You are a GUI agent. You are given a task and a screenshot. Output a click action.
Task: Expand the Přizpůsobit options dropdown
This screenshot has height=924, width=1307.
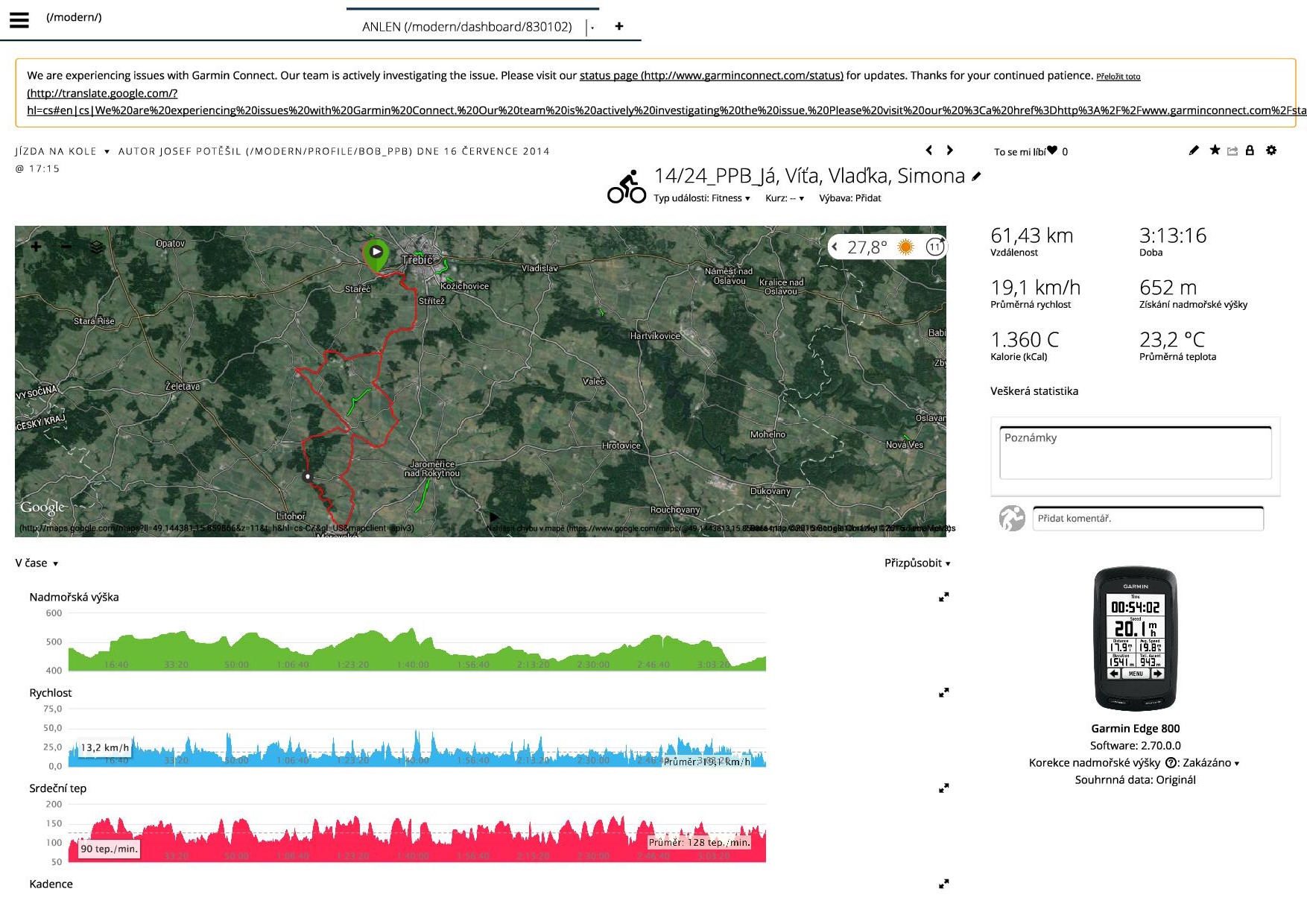tap(917, 563)
